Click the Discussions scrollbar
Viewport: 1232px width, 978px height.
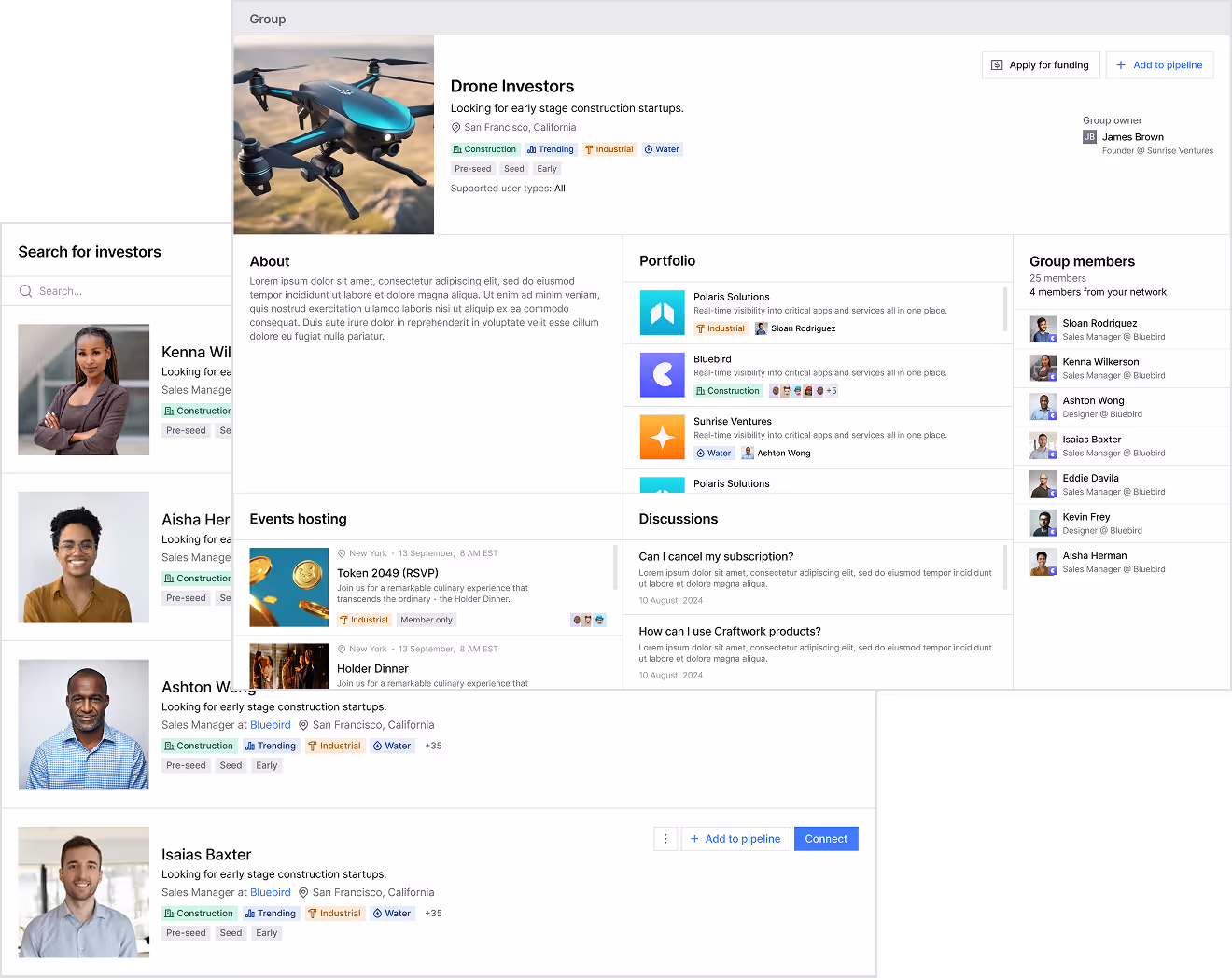click(1005, 567)
